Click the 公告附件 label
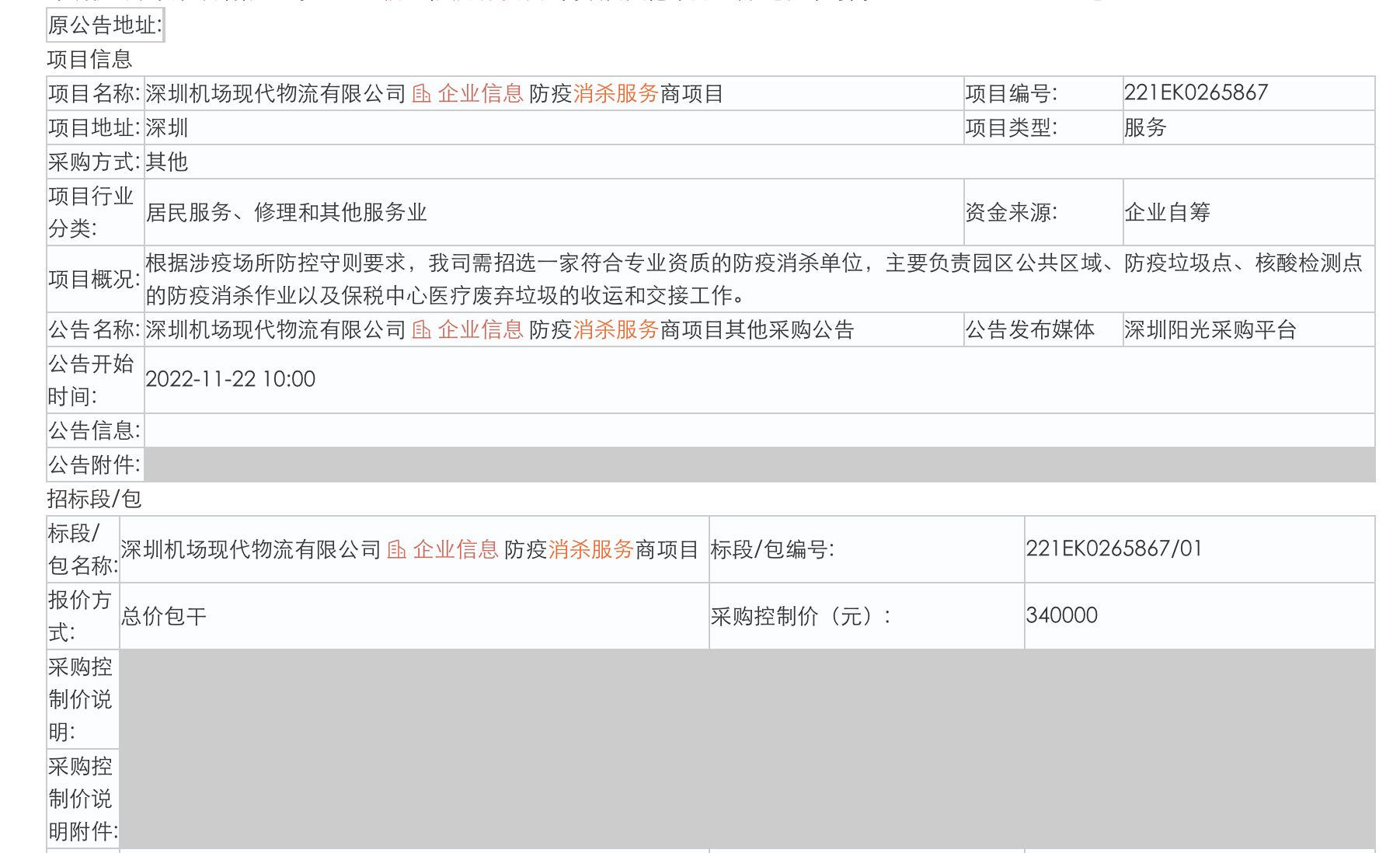The image size is (1400, 853). (x=94, y=465)
